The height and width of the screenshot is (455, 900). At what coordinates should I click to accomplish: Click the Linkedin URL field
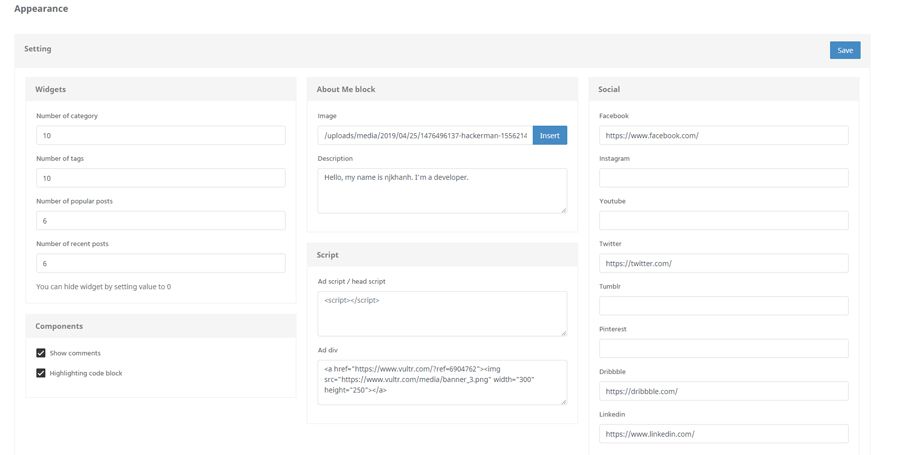click(x=723, y=433)
